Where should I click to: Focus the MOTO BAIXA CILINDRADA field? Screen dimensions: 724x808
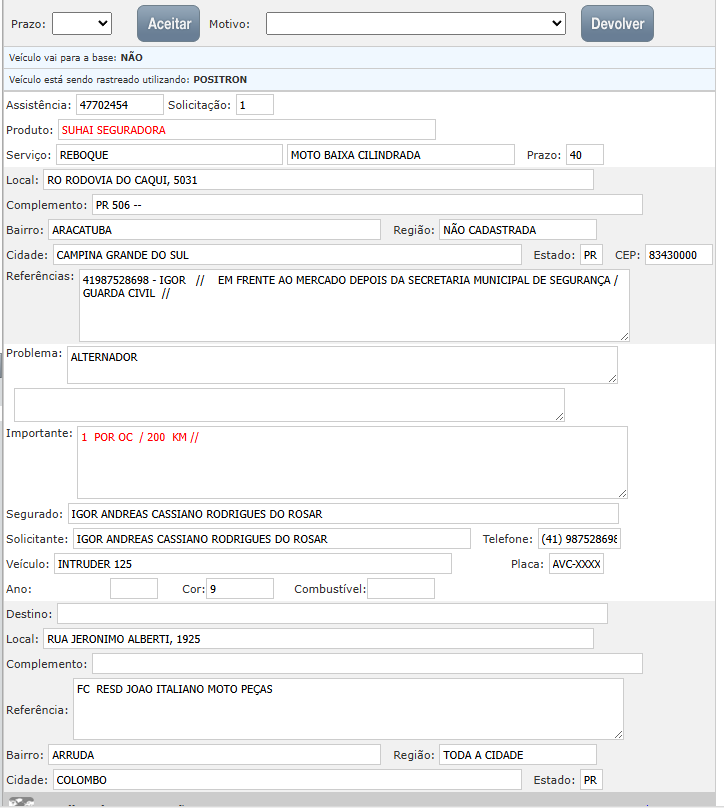[x=399, y=155]
